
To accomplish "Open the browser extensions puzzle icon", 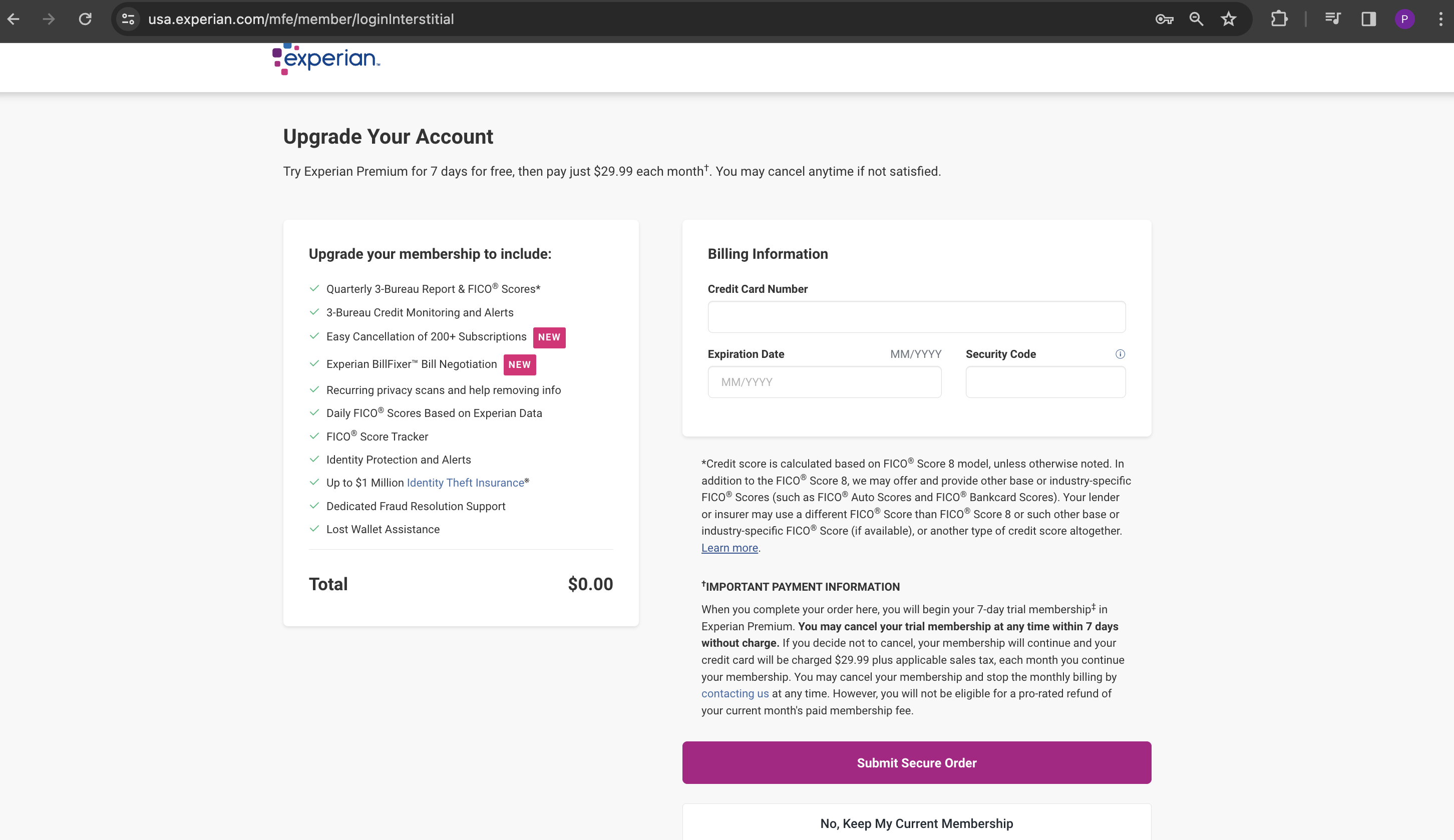I will [x=1279, y=19].
